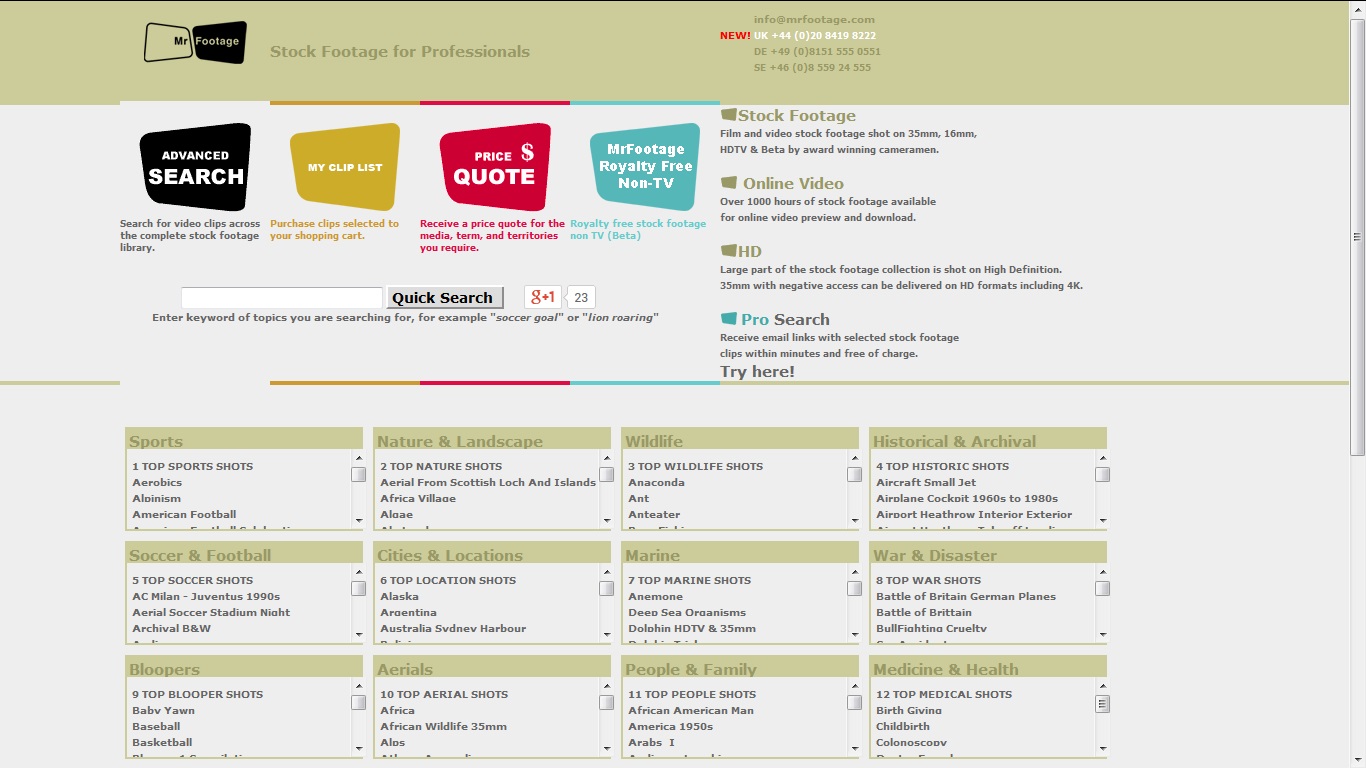Screen dimensions: 1366x768
Task: Select "American Football" in the Sports list
Action: [x=184, y=514]
